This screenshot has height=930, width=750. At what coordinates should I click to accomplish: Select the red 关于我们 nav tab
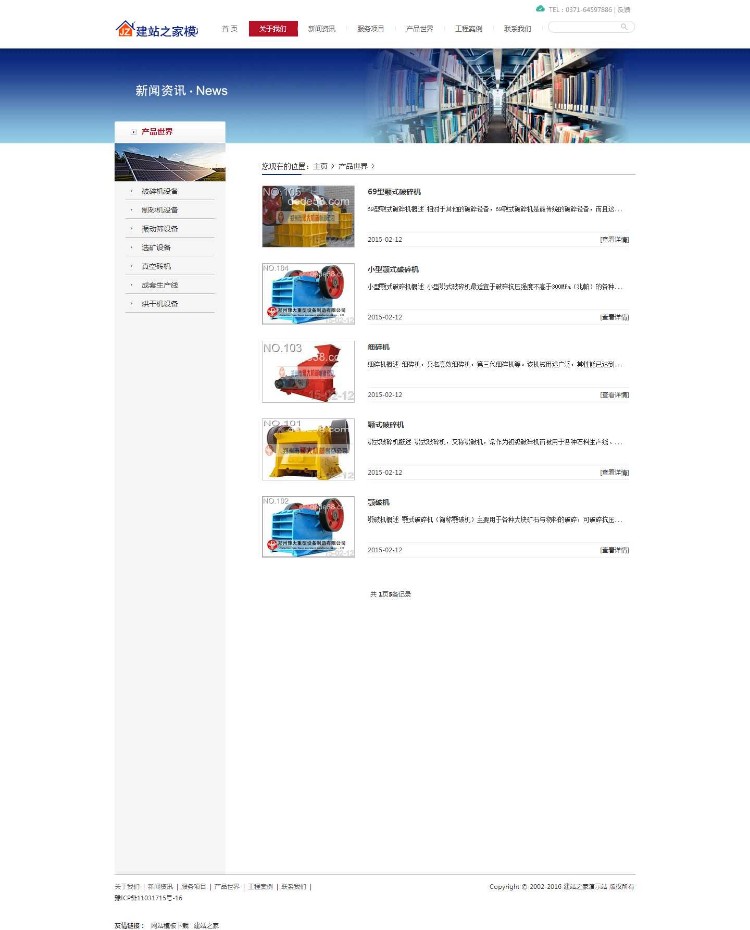pyautogui.click(x=273, y=28)
